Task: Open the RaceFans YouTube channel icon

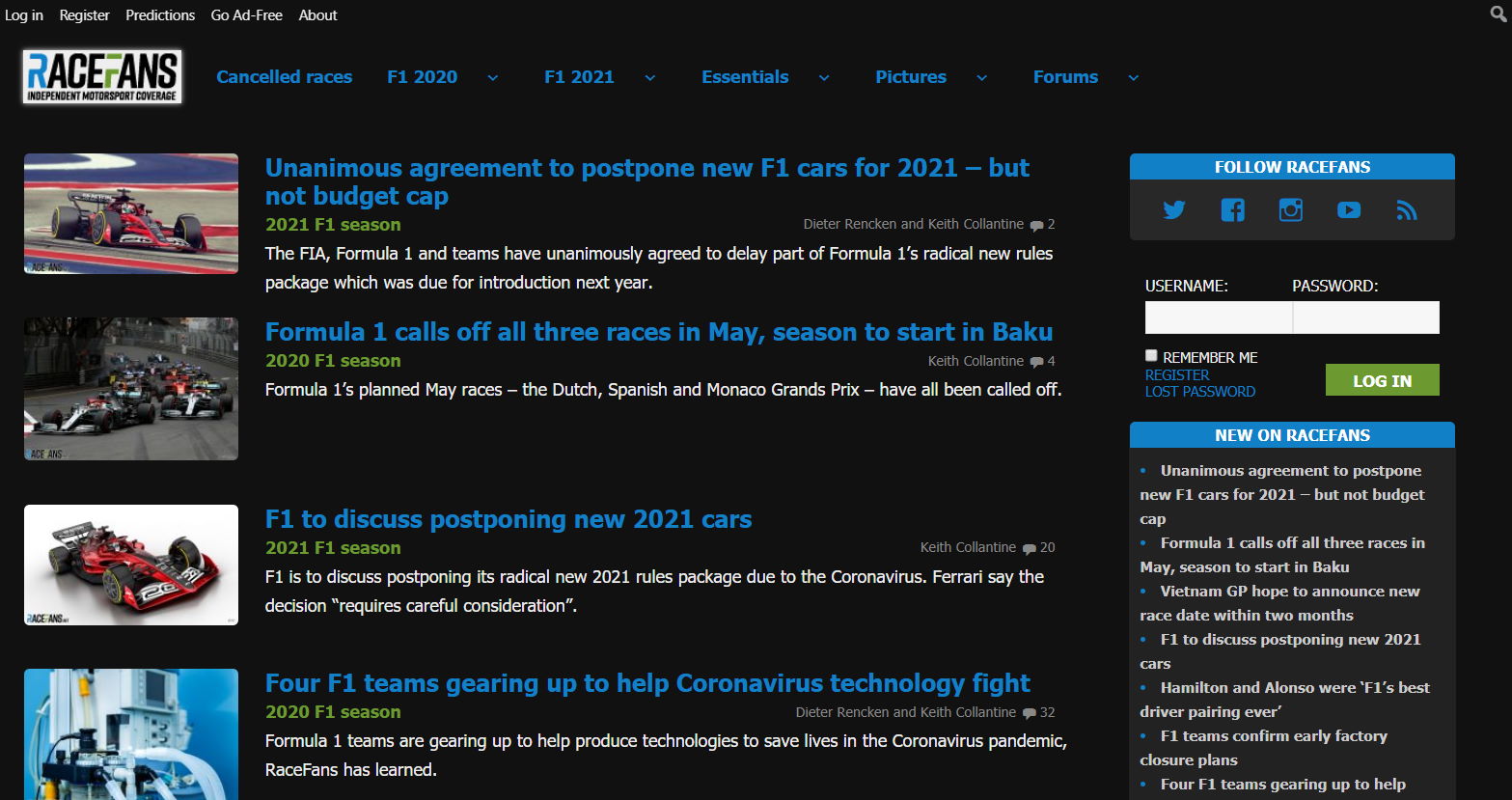Action: click(x=1349, y=210)
